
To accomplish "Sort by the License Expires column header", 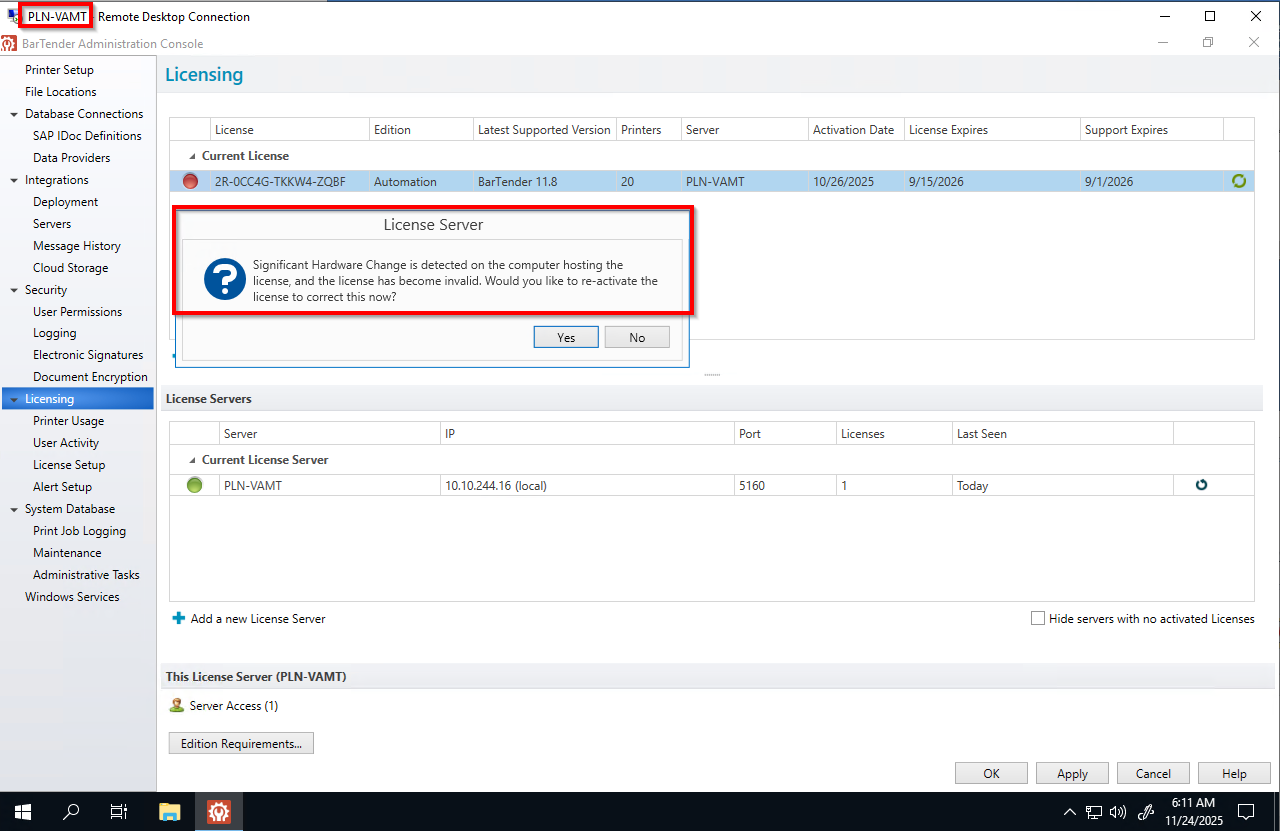I will (992, 130).
